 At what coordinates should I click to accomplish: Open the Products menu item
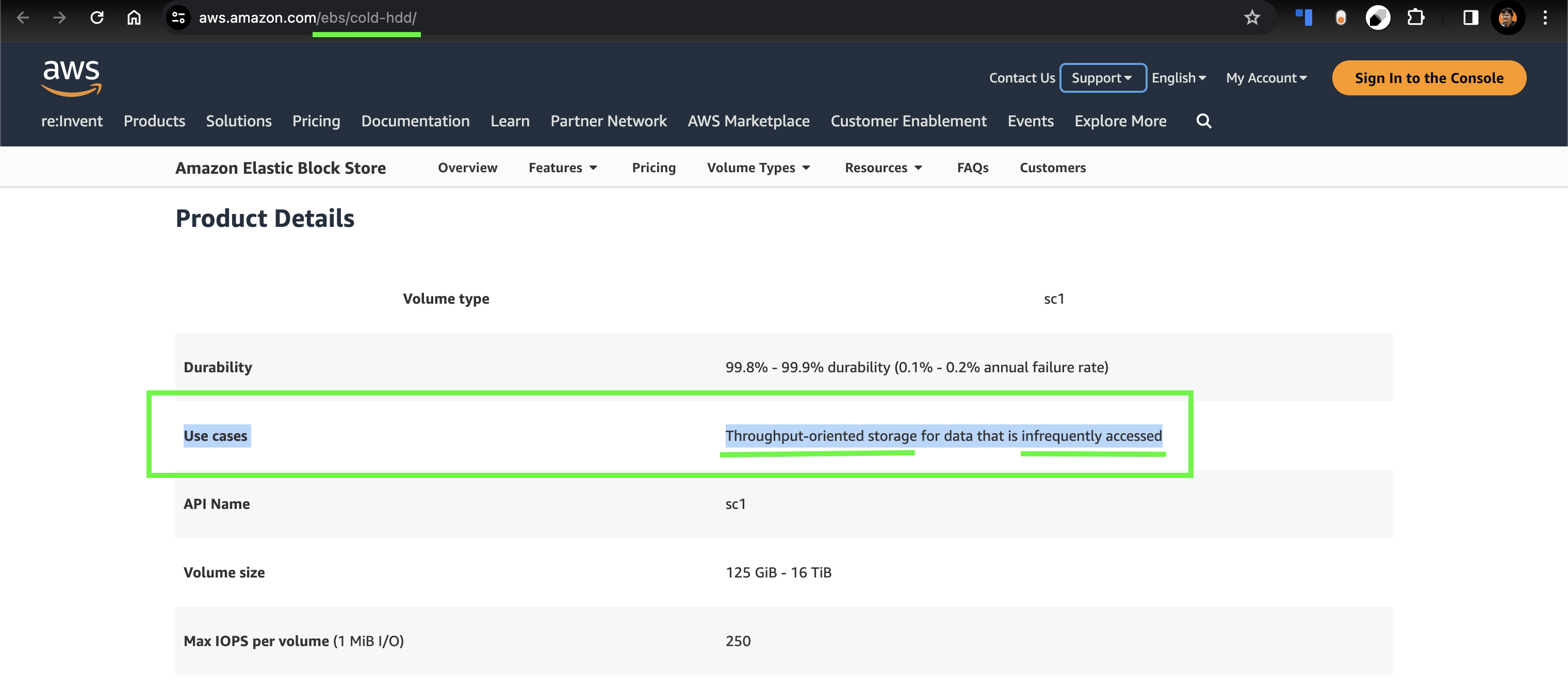[x=154, y=121]
